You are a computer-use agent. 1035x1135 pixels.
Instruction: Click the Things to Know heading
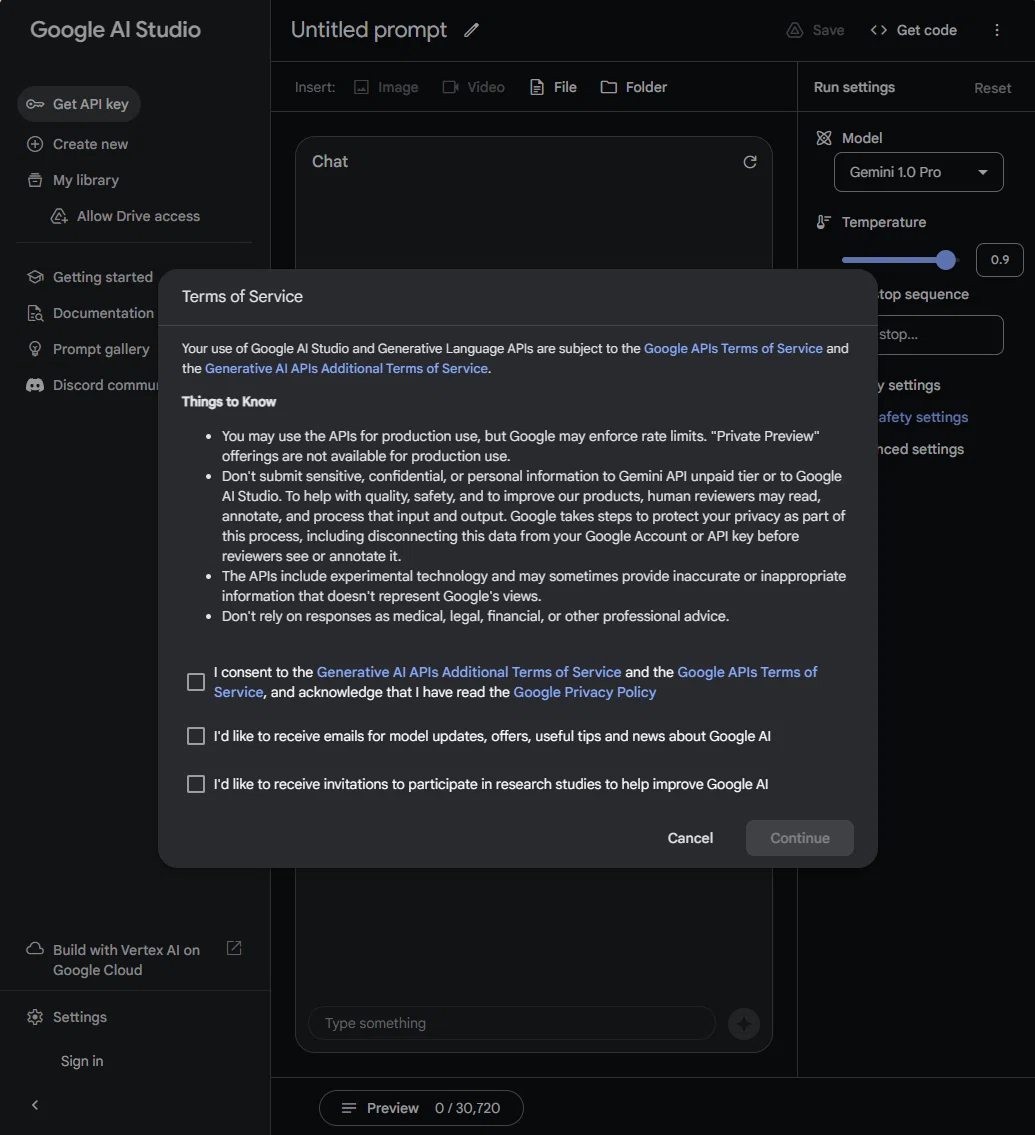(x=229, y=402)
